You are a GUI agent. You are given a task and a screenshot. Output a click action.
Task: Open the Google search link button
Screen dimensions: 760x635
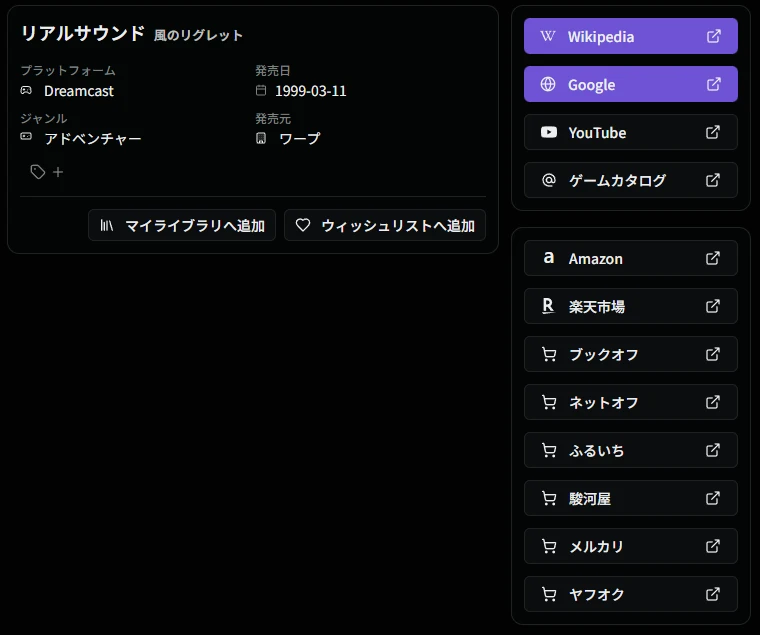click(x=631, y=84)
